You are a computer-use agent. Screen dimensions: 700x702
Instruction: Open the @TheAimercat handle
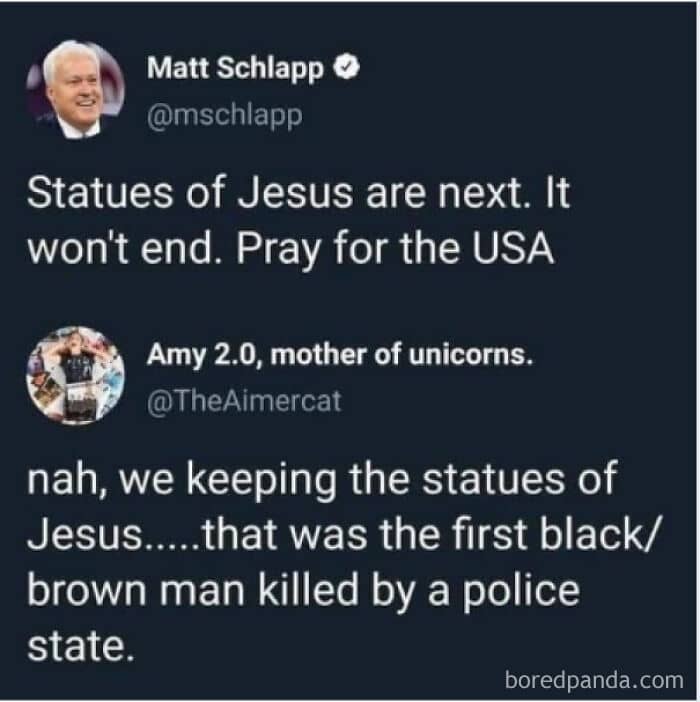[x=244, y=400]
